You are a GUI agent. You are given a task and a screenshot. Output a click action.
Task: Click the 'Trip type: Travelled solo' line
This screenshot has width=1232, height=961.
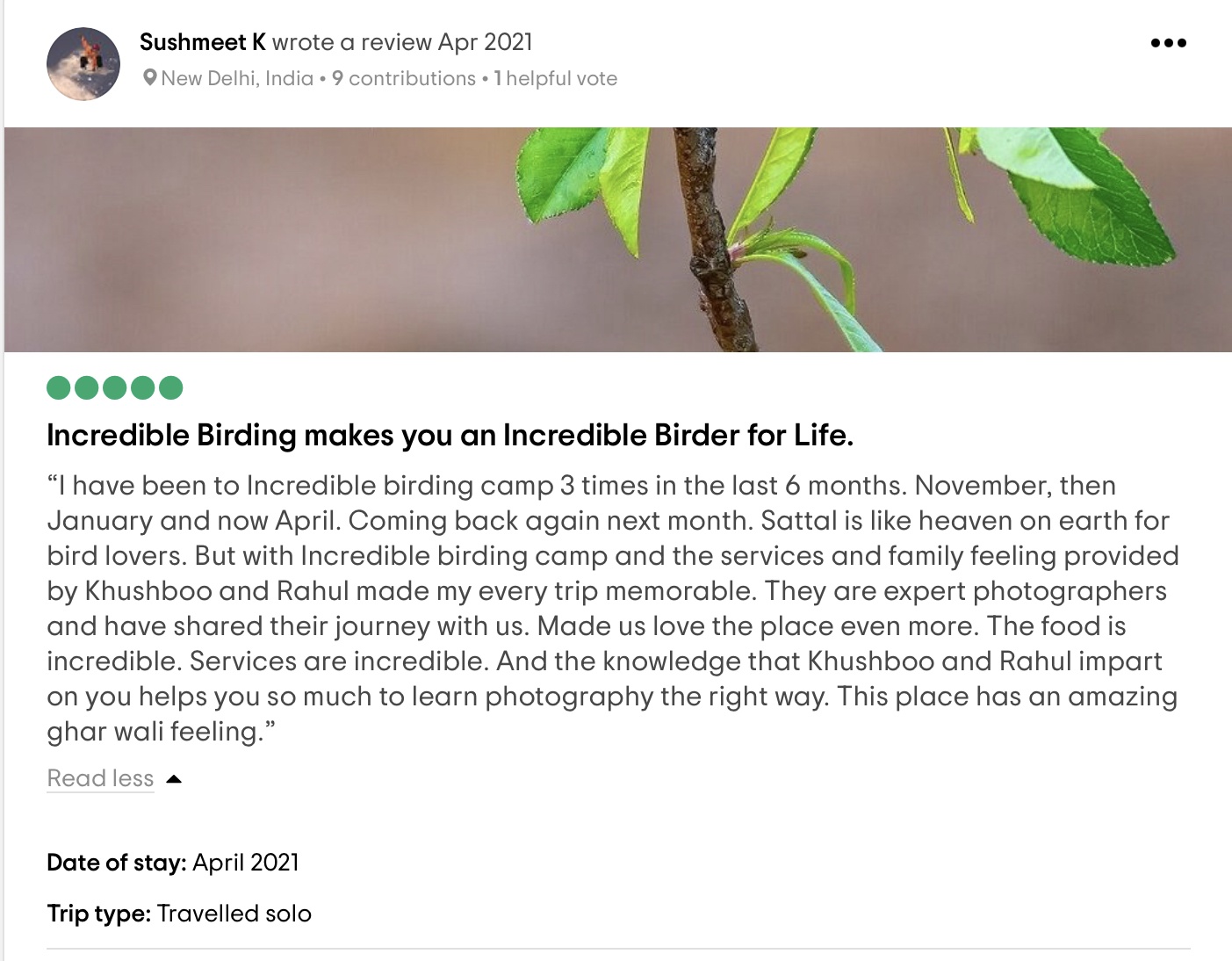179,914
